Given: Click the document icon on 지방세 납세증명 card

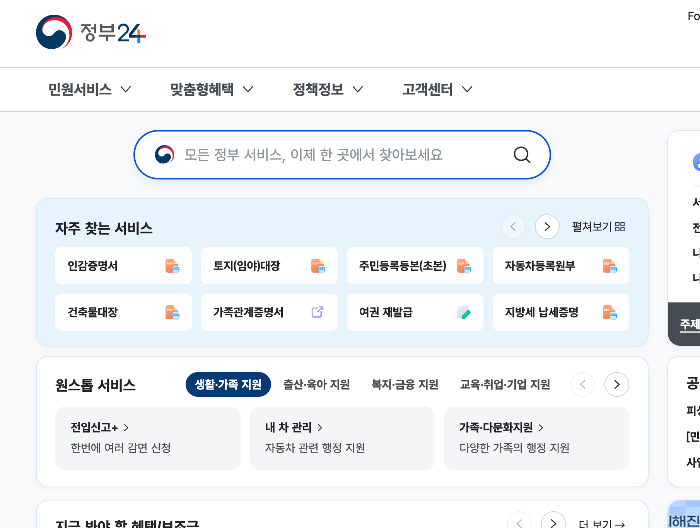Looking at the screenshot, I should click(x=609, y=312).
